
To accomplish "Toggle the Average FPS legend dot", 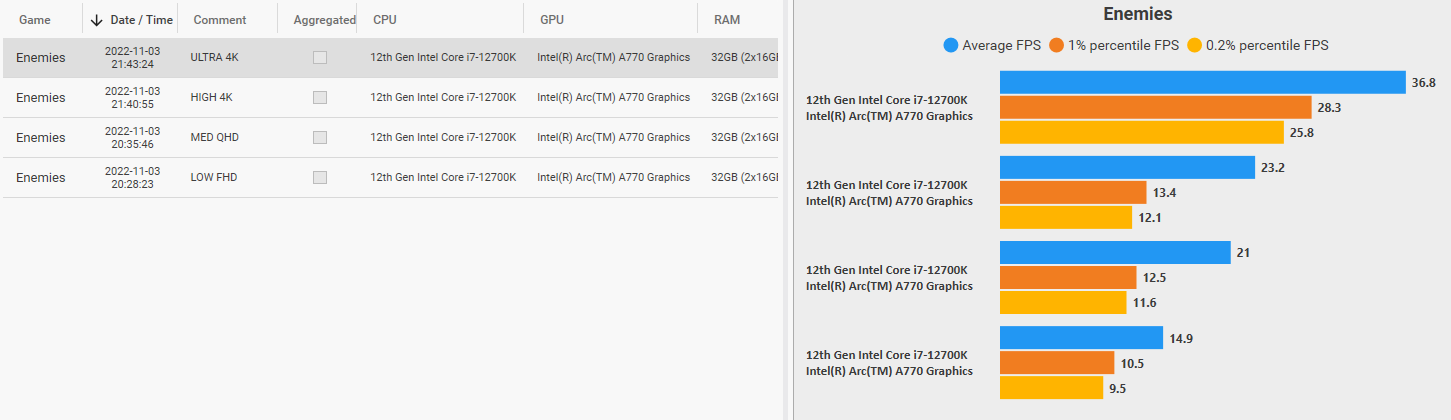I will [951, 45].
